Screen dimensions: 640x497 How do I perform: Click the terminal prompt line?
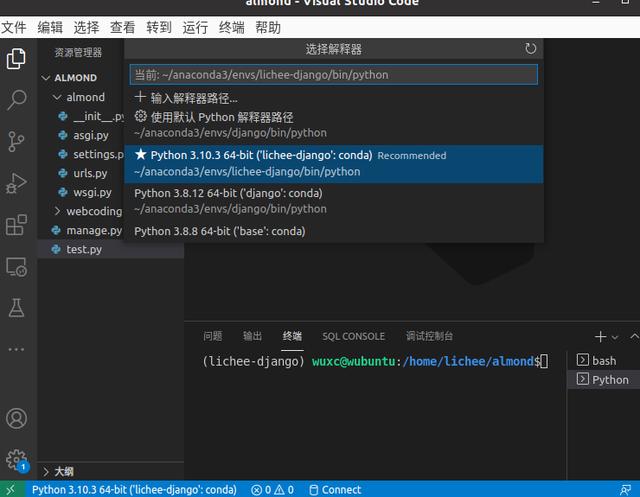375,361
